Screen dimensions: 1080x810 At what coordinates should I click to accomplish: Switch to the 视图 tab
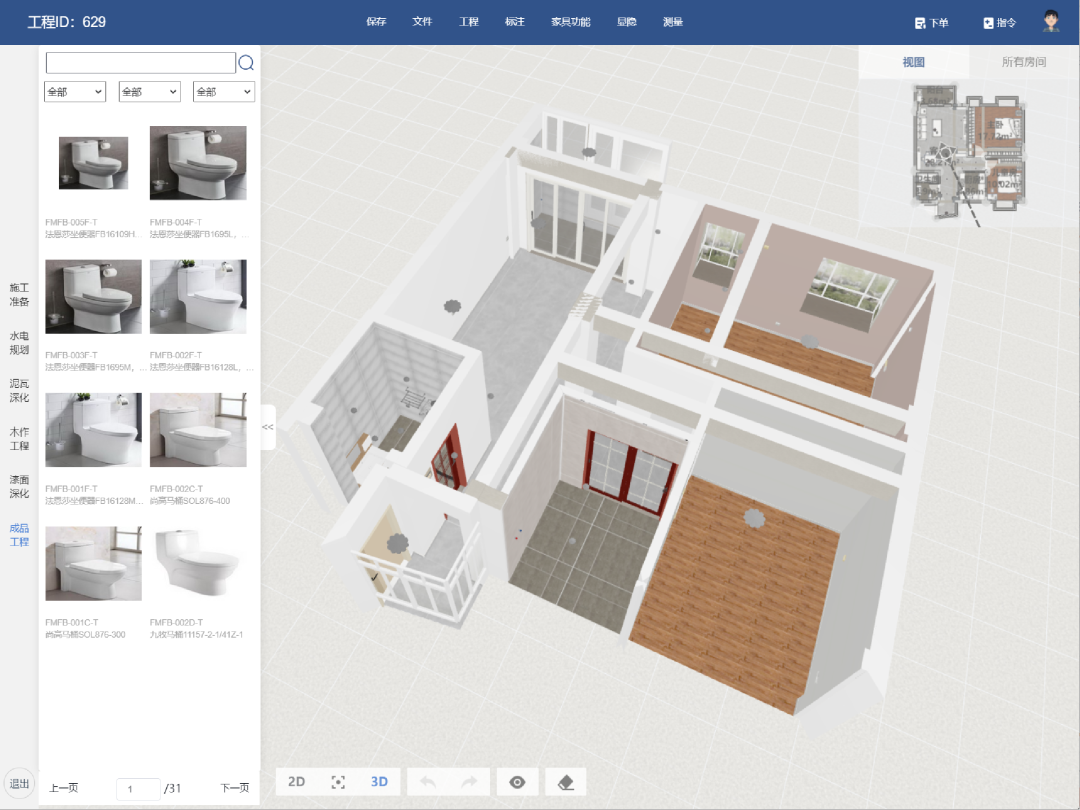[914, 62]
